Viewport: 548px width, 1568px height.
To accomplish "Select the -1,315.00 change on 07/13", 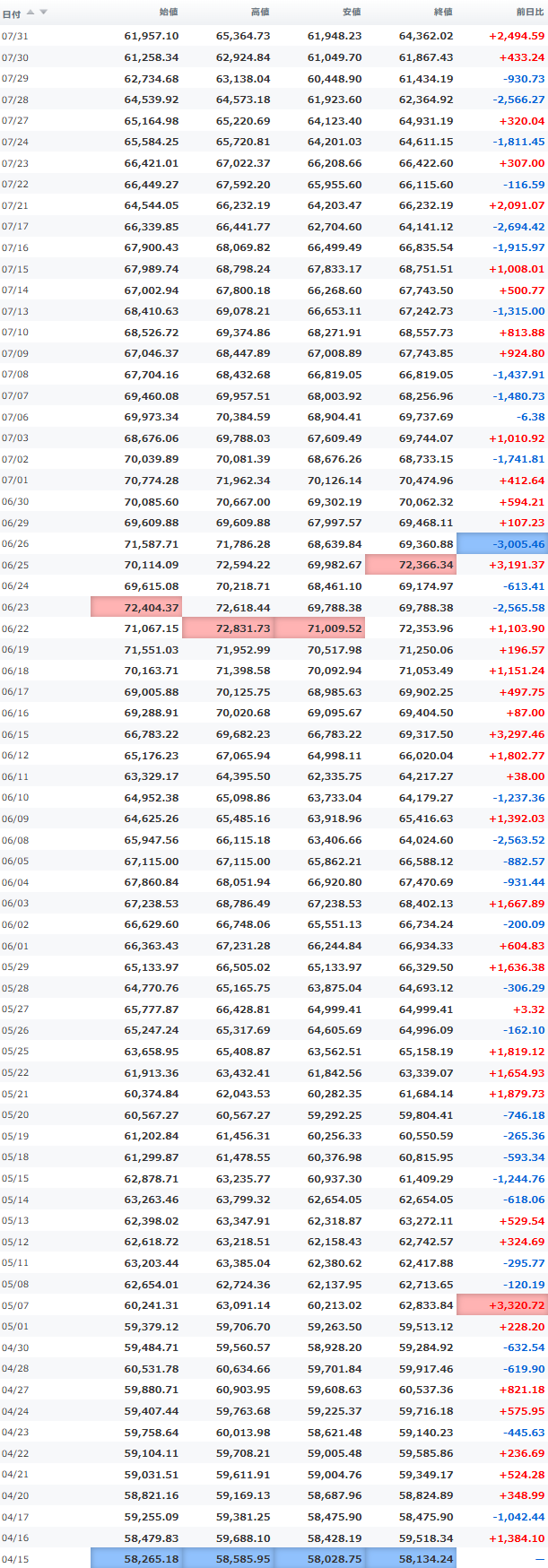I will click(x=518, y=311).
